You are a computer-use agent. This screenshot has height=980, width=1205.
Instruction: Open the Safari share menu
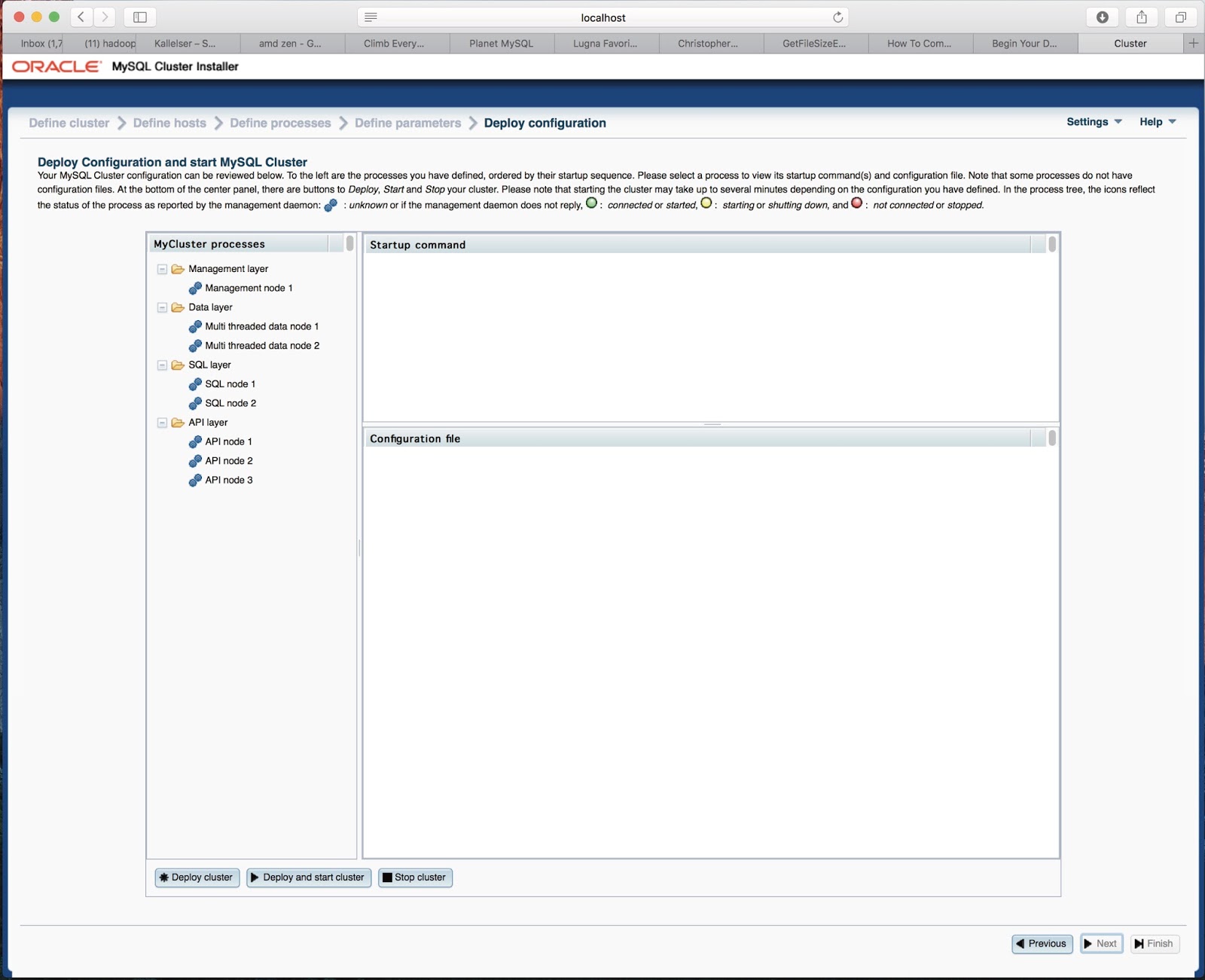click(x=1142, y=17)
